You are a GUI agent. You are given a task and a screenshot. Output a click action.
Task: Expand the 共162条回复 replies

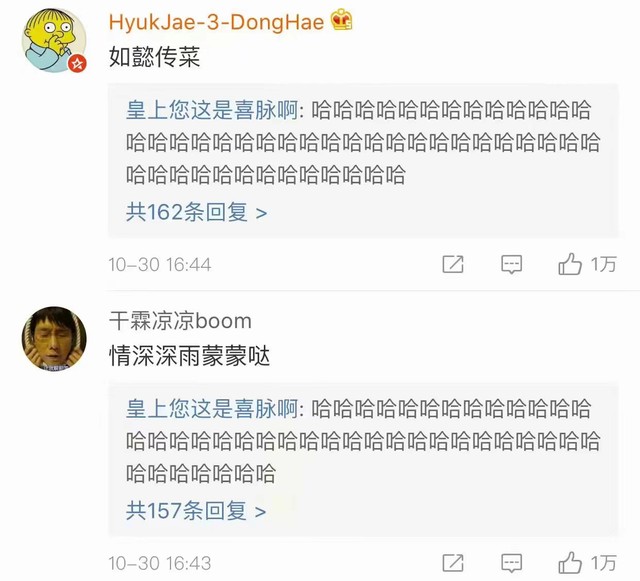196,212
